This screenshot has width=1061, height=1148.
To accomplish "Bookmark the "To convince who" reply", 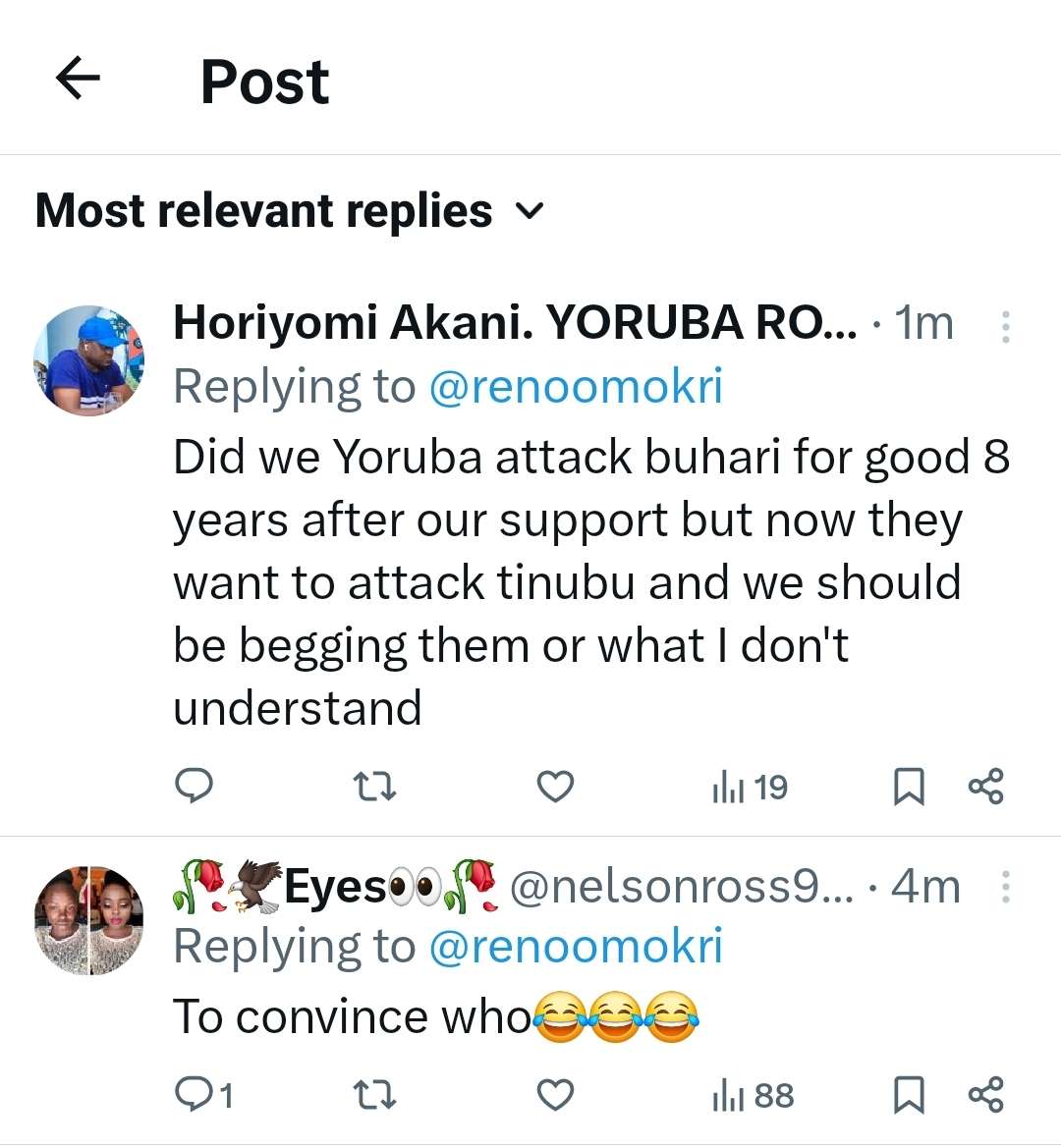I will coord(908,1095).
